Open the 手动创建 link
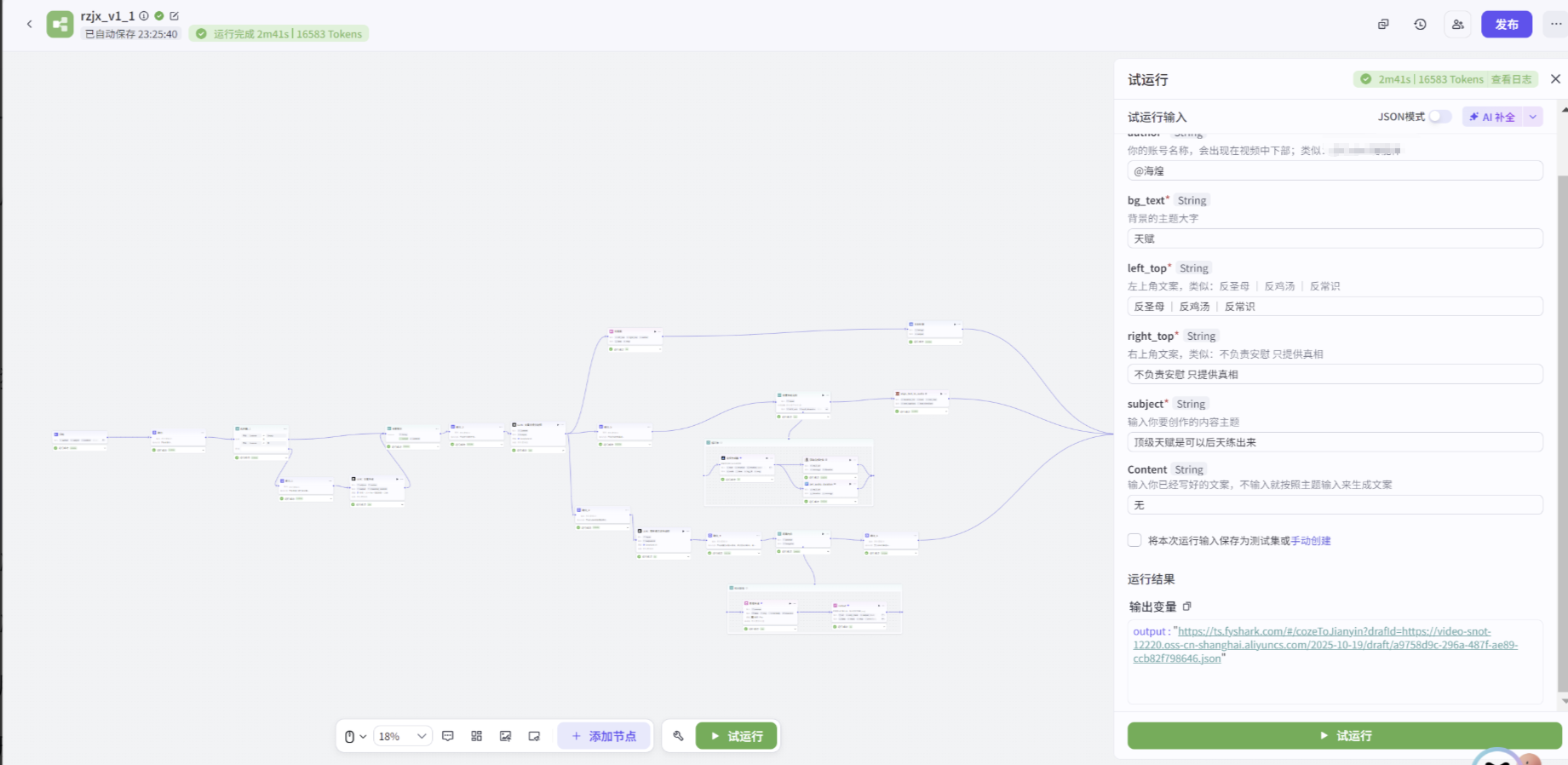 coord(1311,541)
